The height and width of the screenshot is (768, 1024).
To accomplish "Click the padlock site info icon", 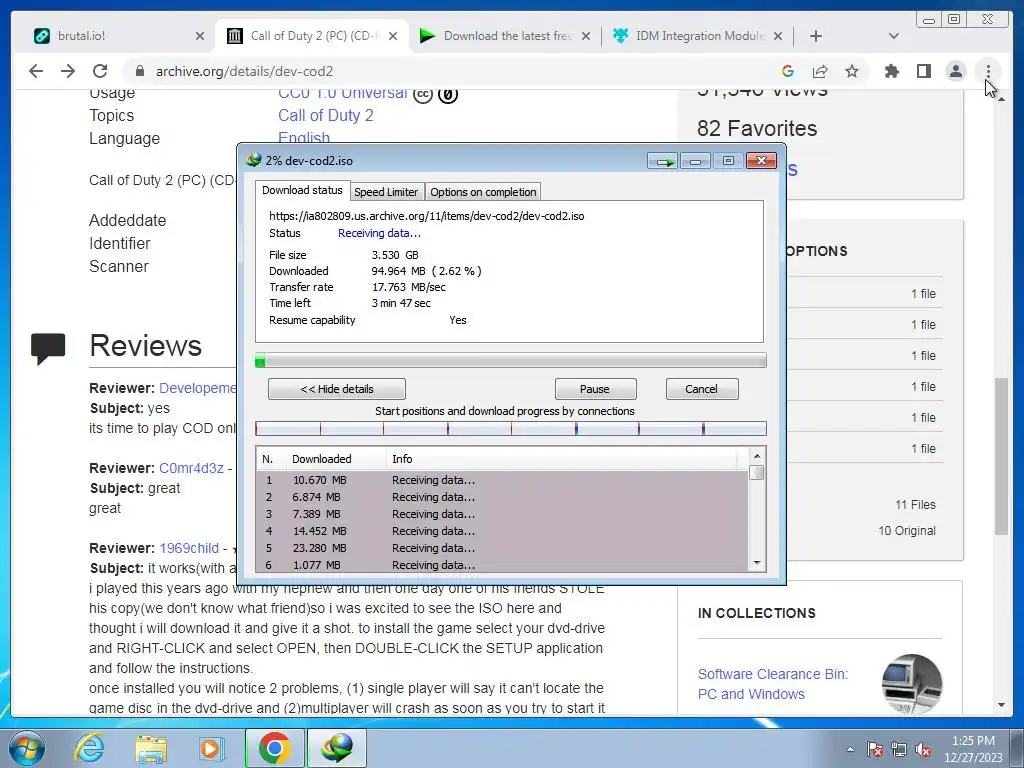I will click(139, 71).
